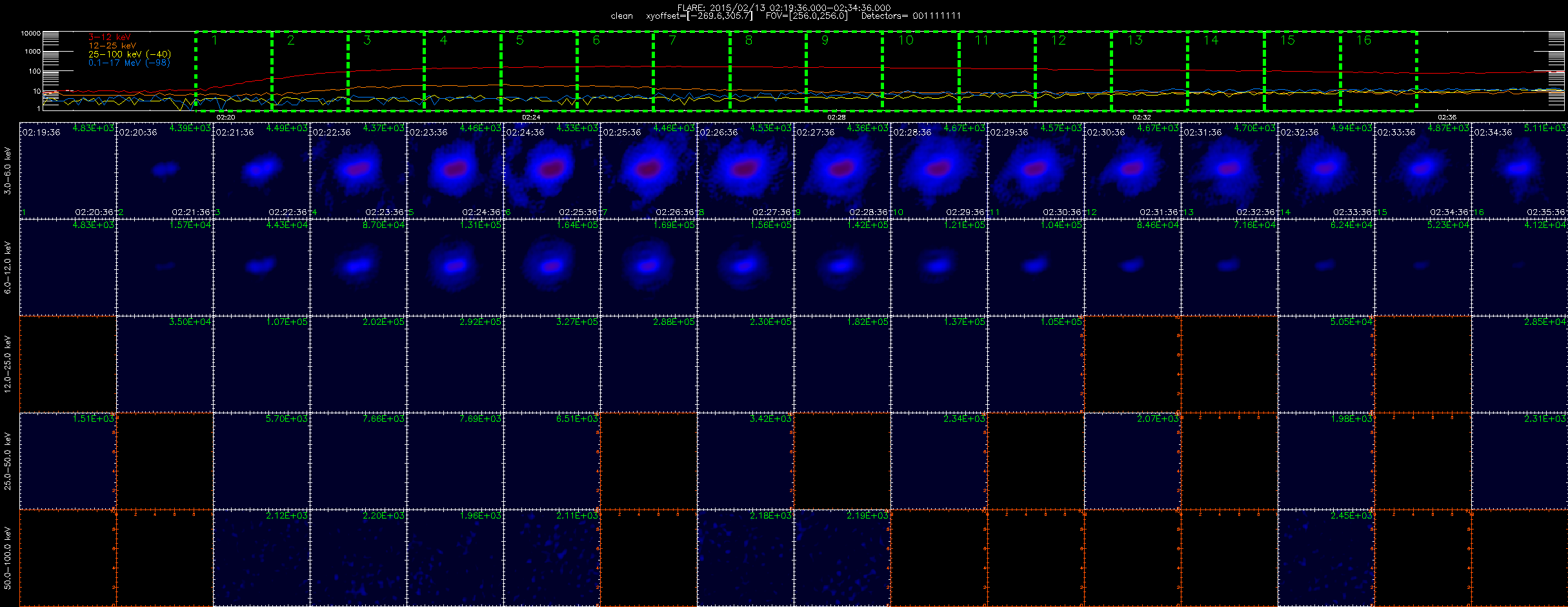Open 12.0-25.0 keV image with peak 3.27E+05
This screenshot has height=607, width=1568.
point(552,364)
